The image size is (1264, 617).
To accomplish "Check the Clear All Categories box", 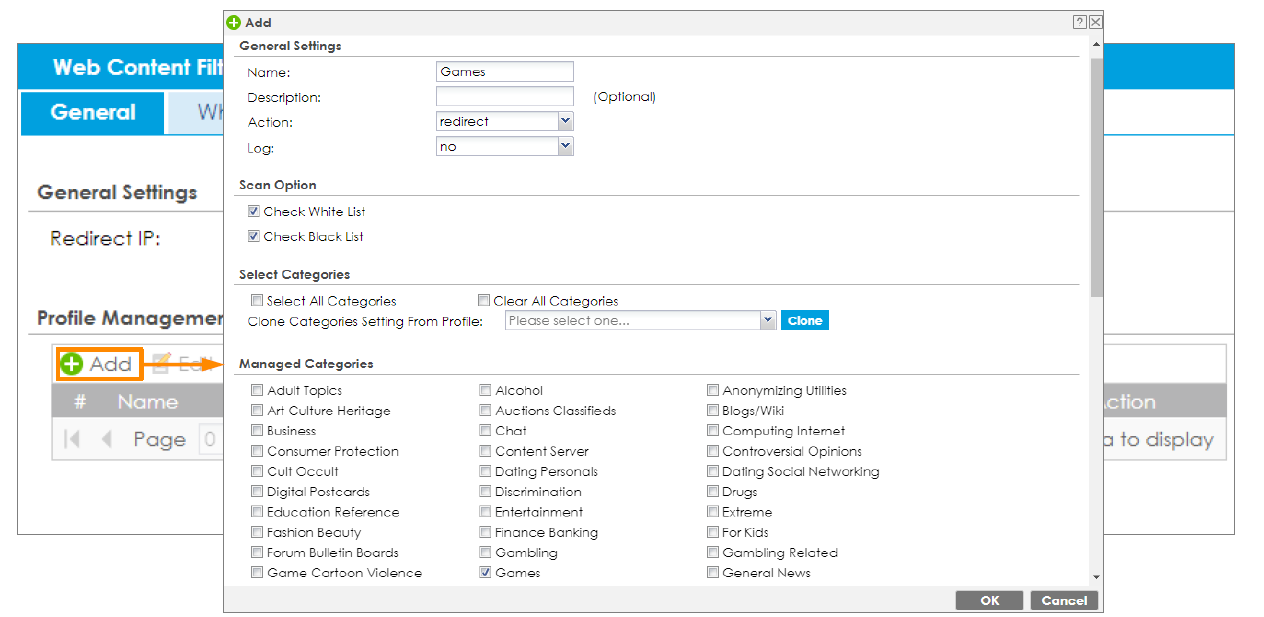I will pyautogui.click(x=484, y=299).
